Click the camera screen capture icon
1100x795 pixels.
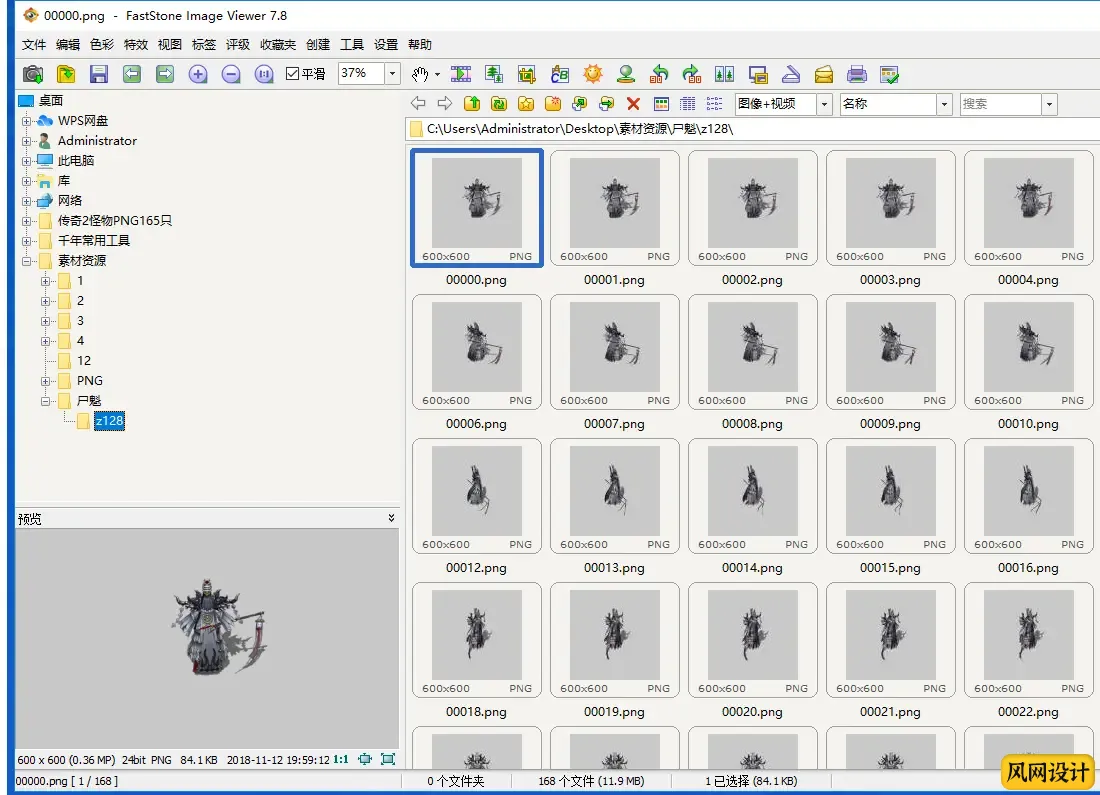33,74
